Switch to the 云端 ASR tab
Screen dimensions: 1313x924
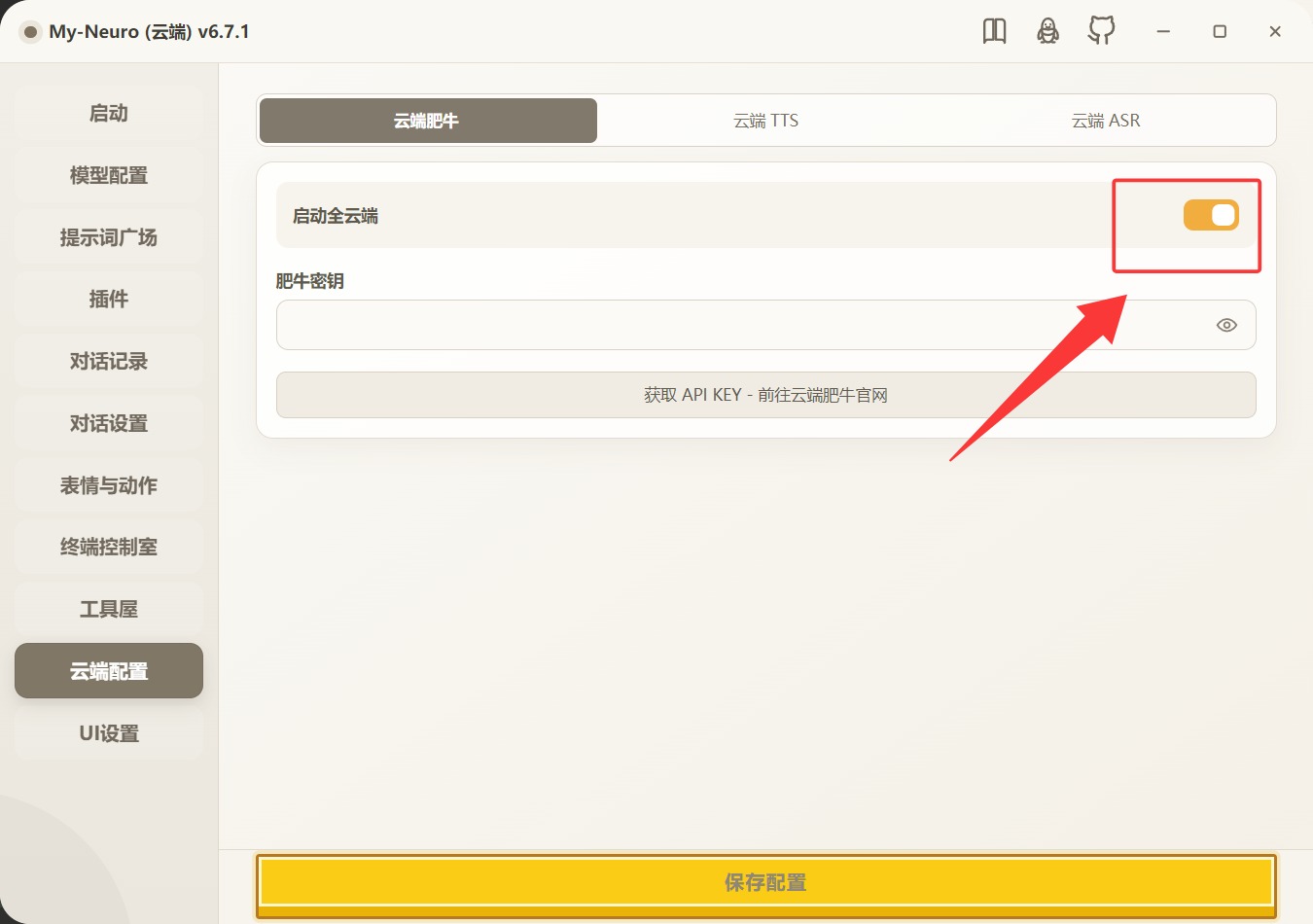click(x=1106, y=121)
